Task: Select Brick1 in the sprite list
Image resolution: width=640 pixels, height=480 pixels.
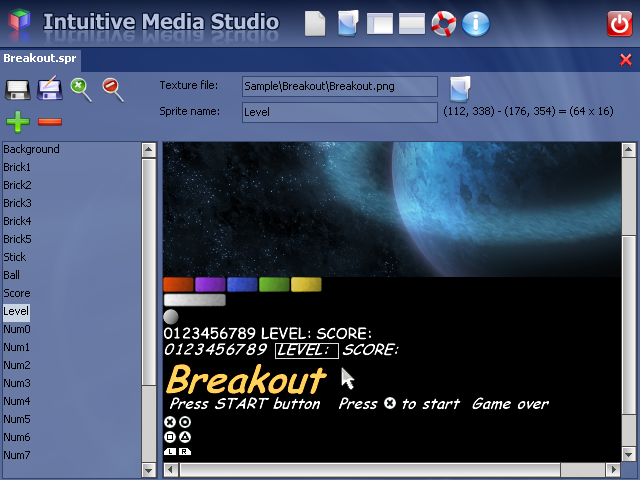Action: [x=17, y=167]
